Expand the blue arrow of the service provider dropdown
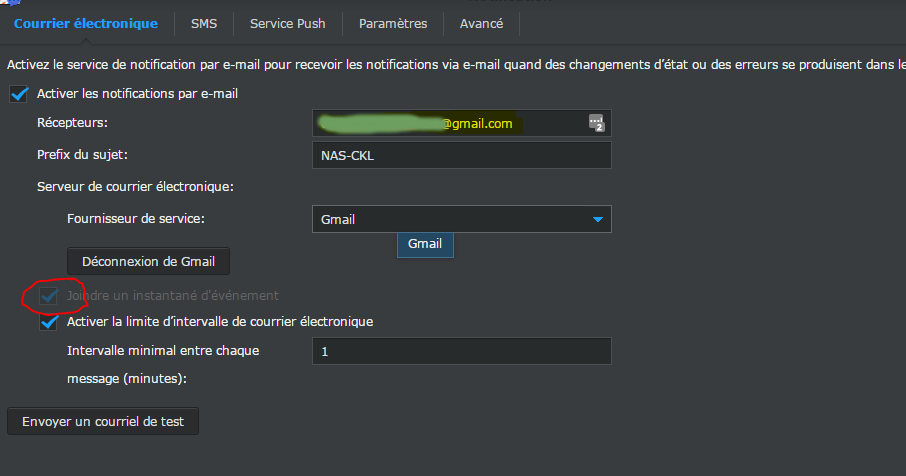 pyautogui.click(x=597, y=219)
